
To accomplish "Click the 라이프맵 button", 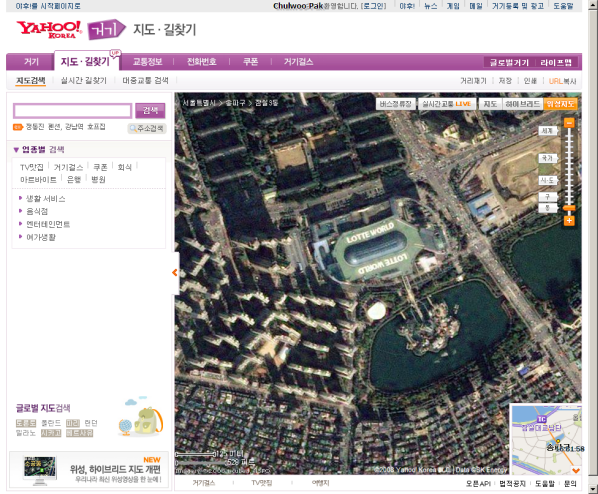I will 556,63.
